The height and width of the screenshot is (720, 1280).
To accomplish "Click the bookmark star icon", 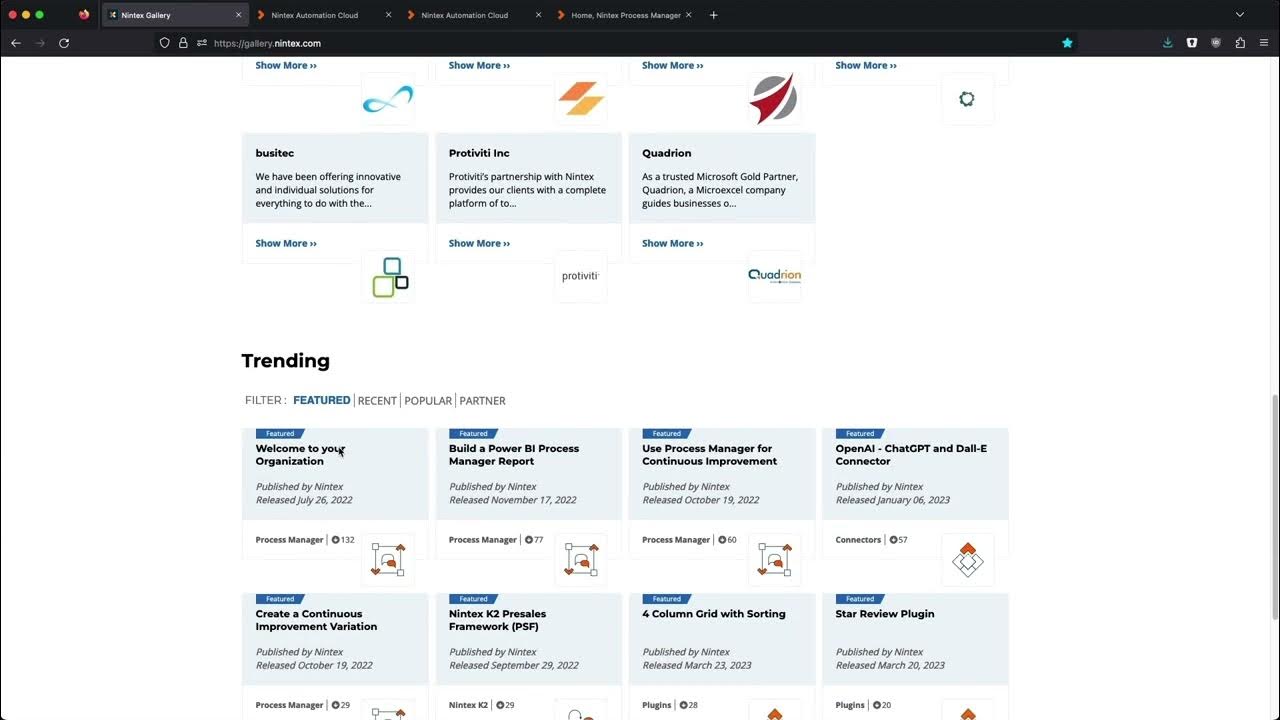I will point(1067,43).
